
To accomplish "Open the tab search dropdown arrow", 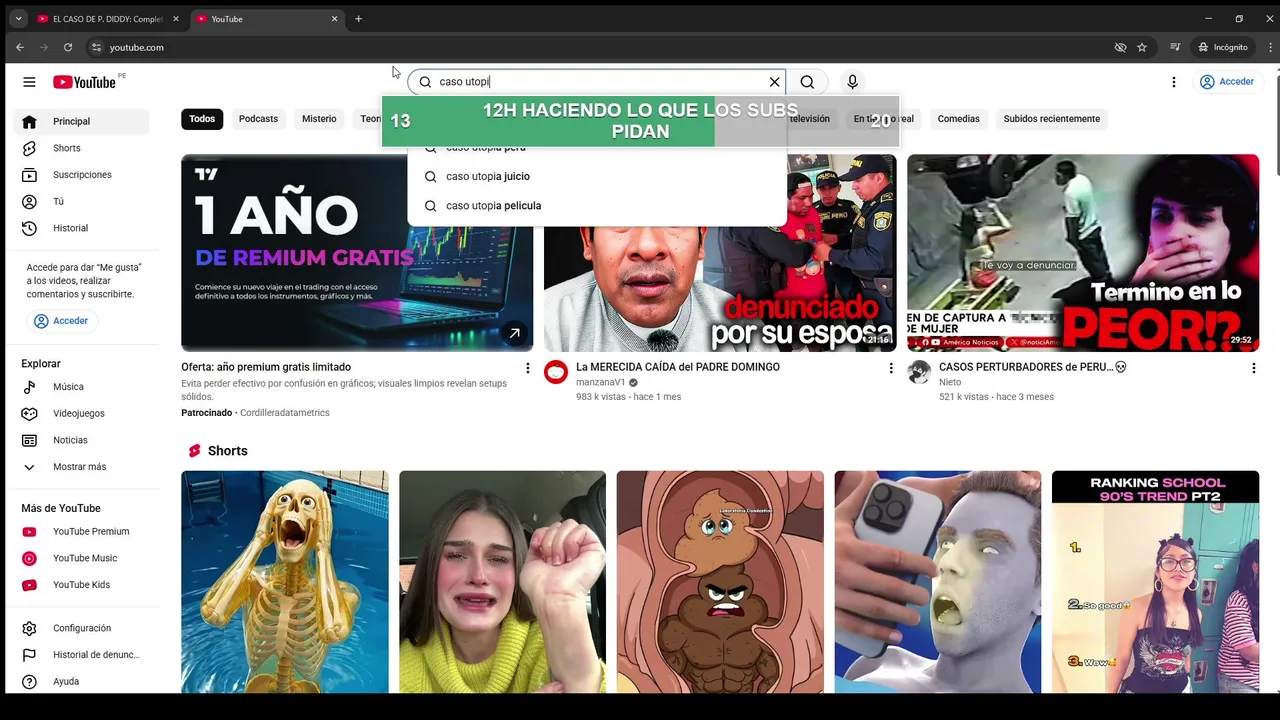I will 18,19.
